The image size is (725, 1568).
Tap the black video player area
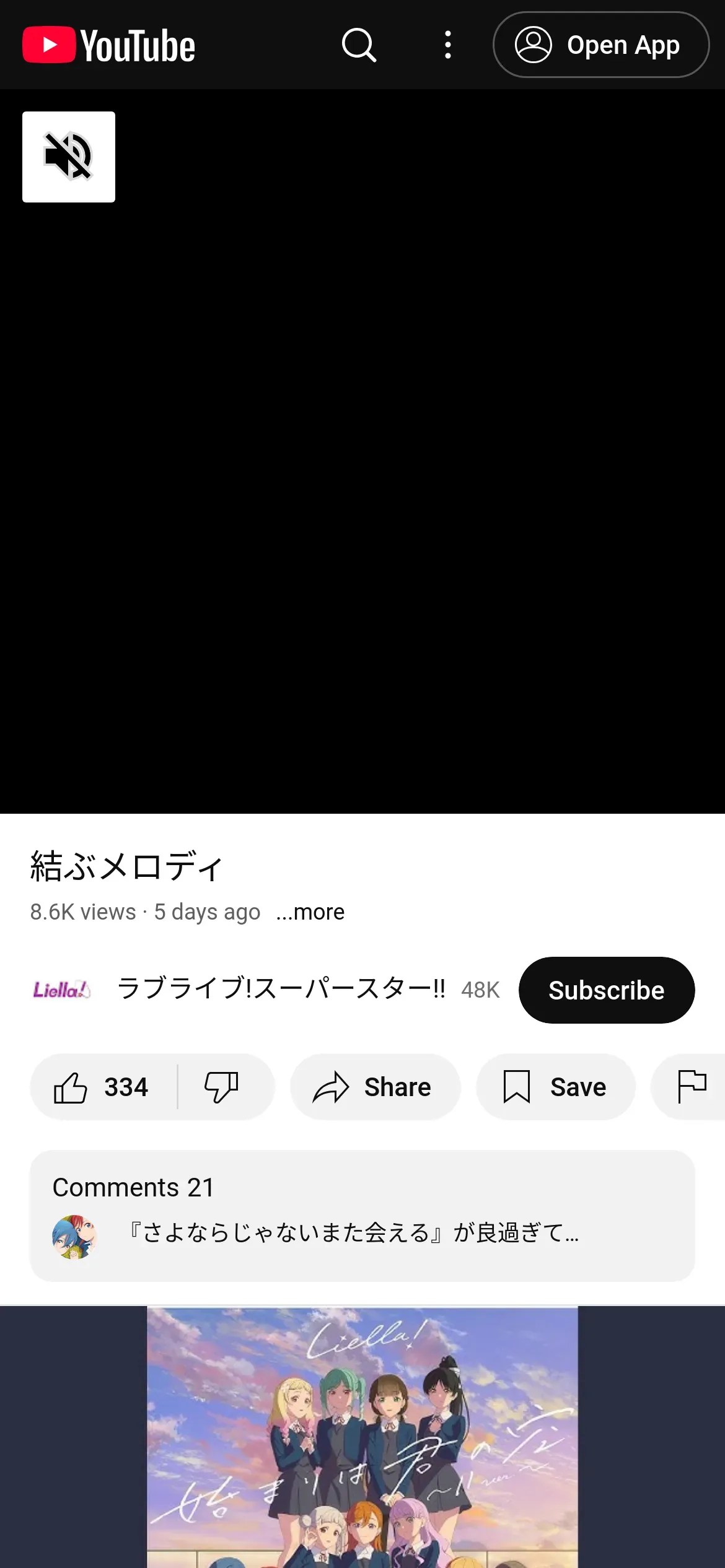[362, 451]
